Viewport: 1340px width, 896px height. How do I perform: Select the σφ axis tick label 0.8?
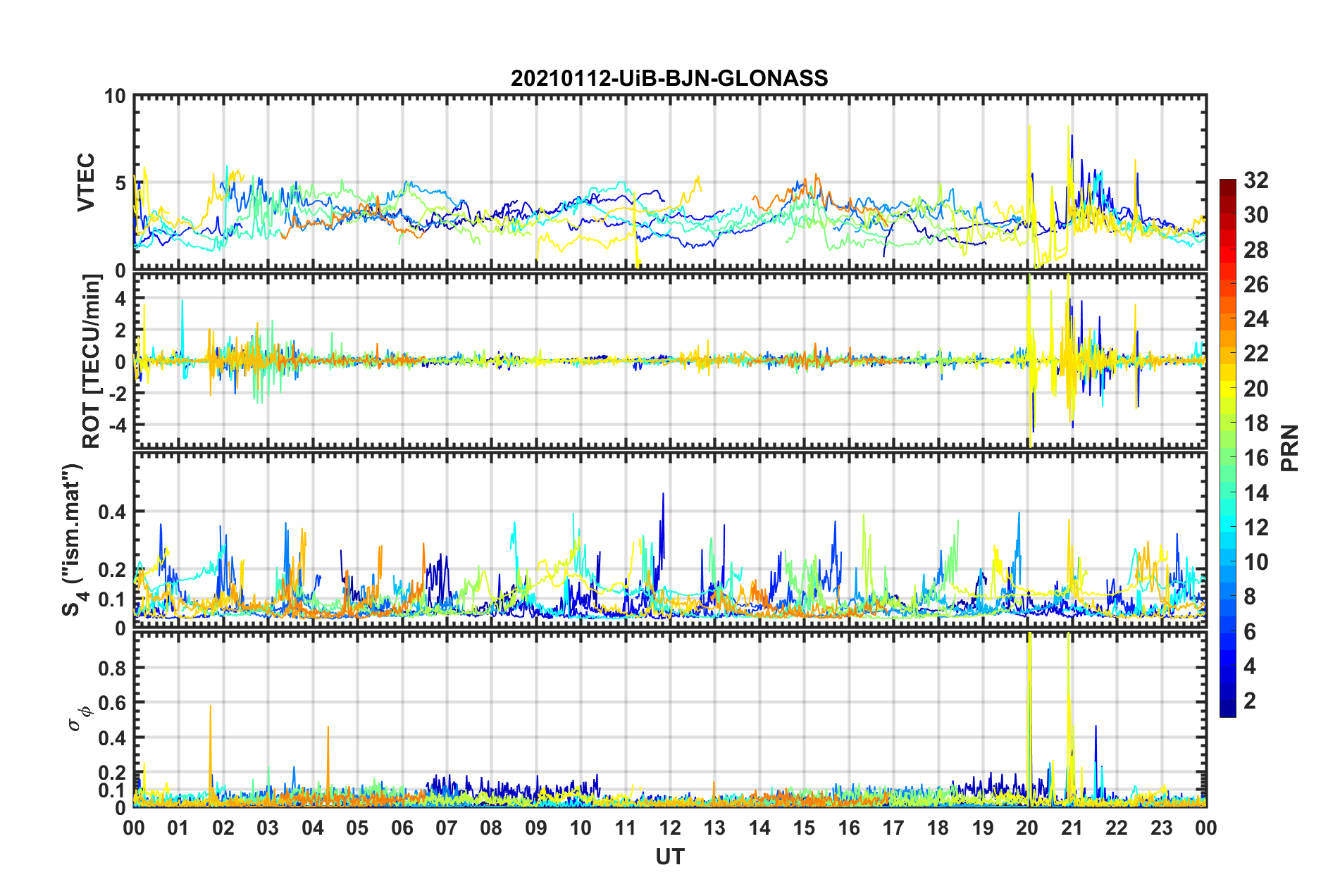click(x=112, y=668)
